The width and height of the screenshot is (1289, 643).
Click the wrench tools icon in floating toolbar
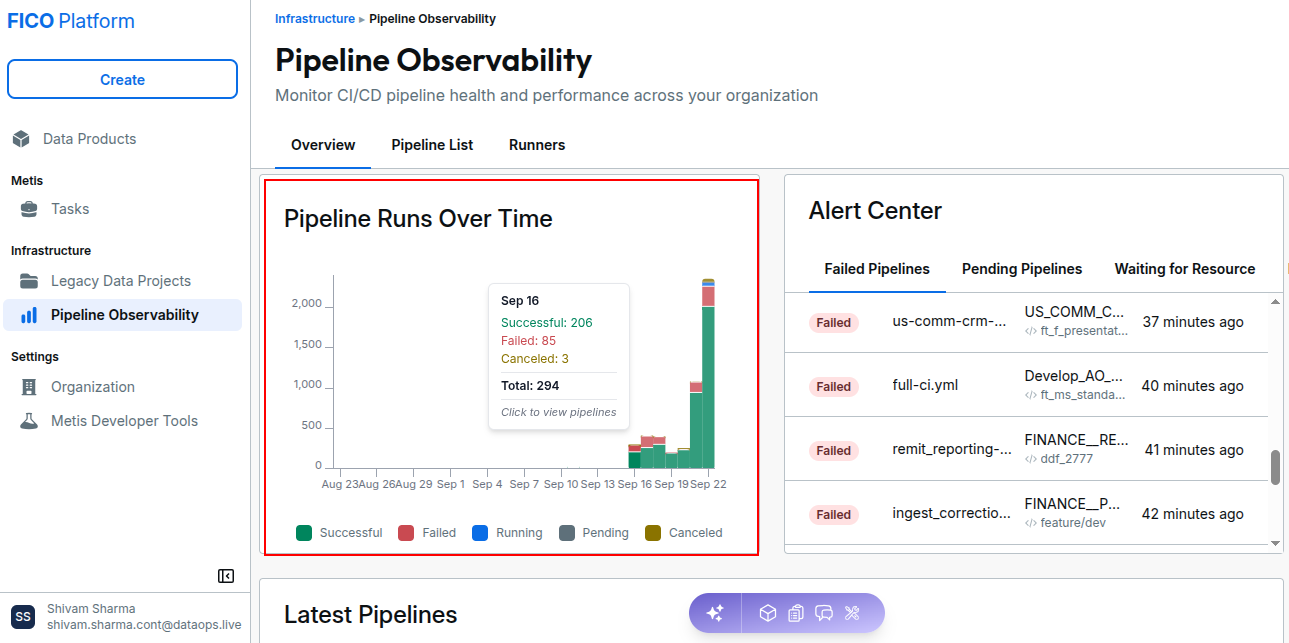coord(852,613)
